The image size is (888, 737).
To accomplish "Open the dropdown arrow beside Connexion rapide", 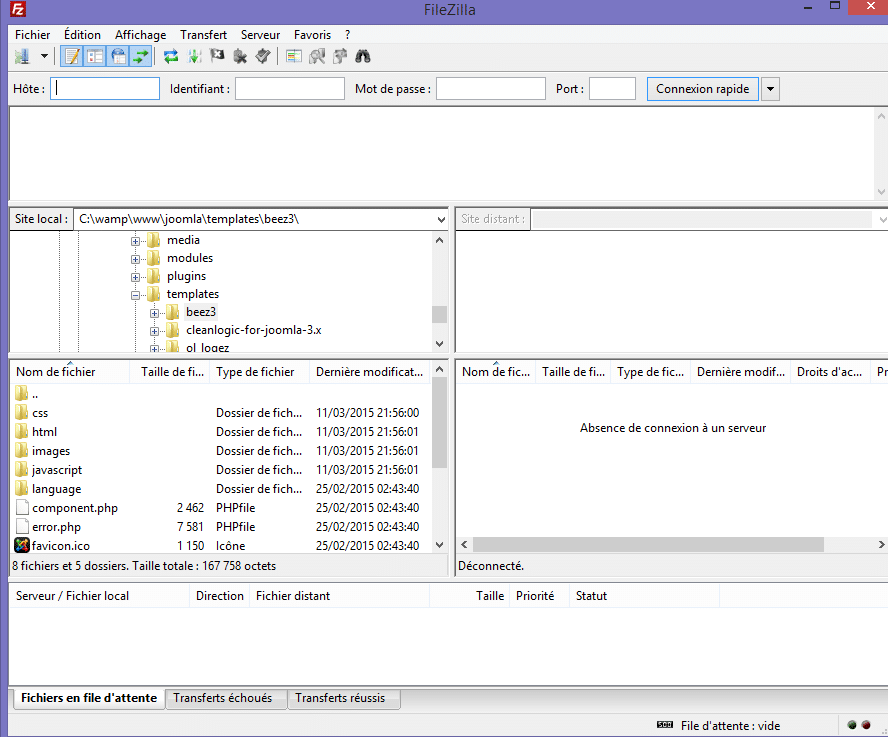I will [x=770, y=89].
